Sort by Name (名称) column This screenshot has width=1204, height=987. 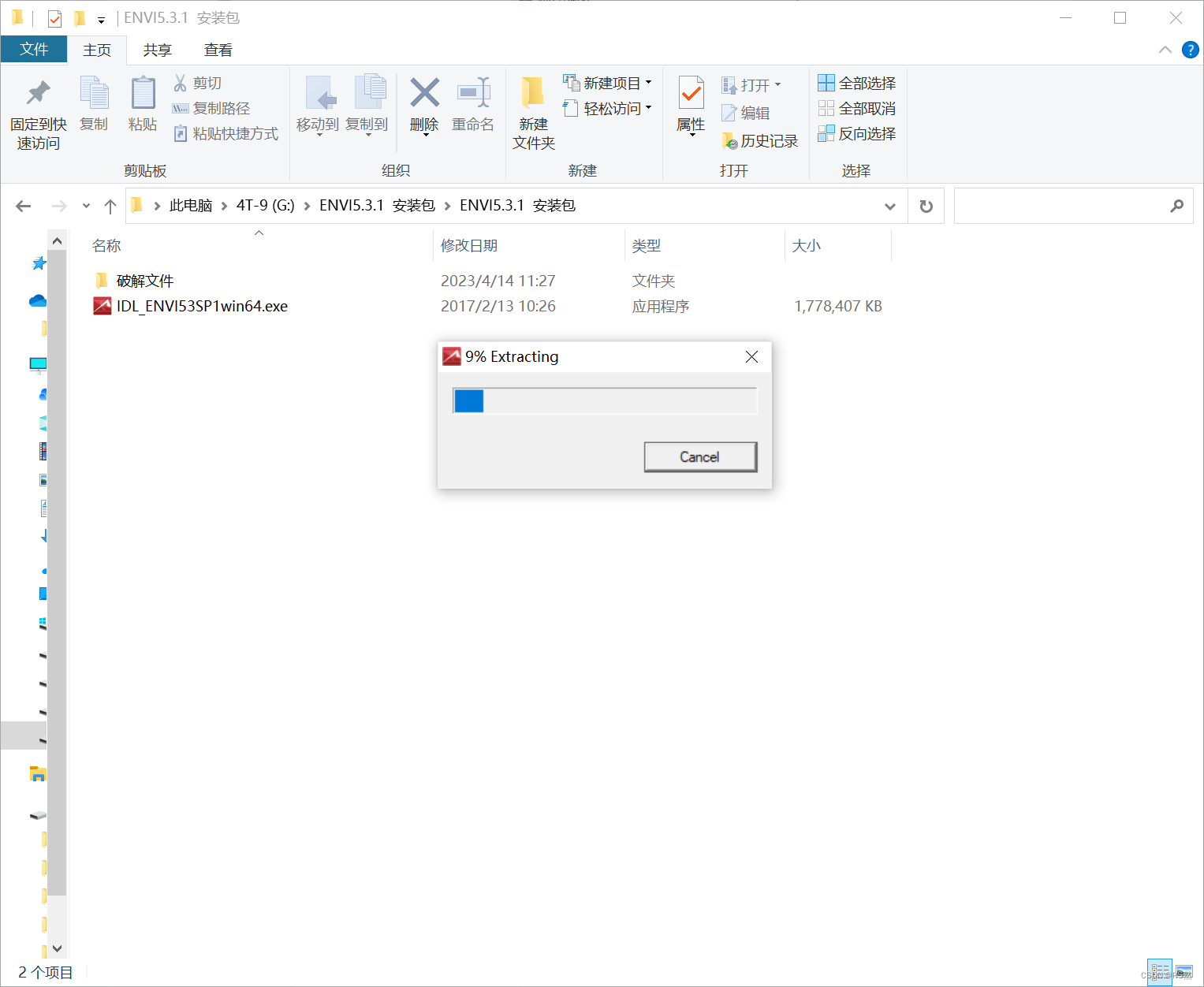pos(106,245)
